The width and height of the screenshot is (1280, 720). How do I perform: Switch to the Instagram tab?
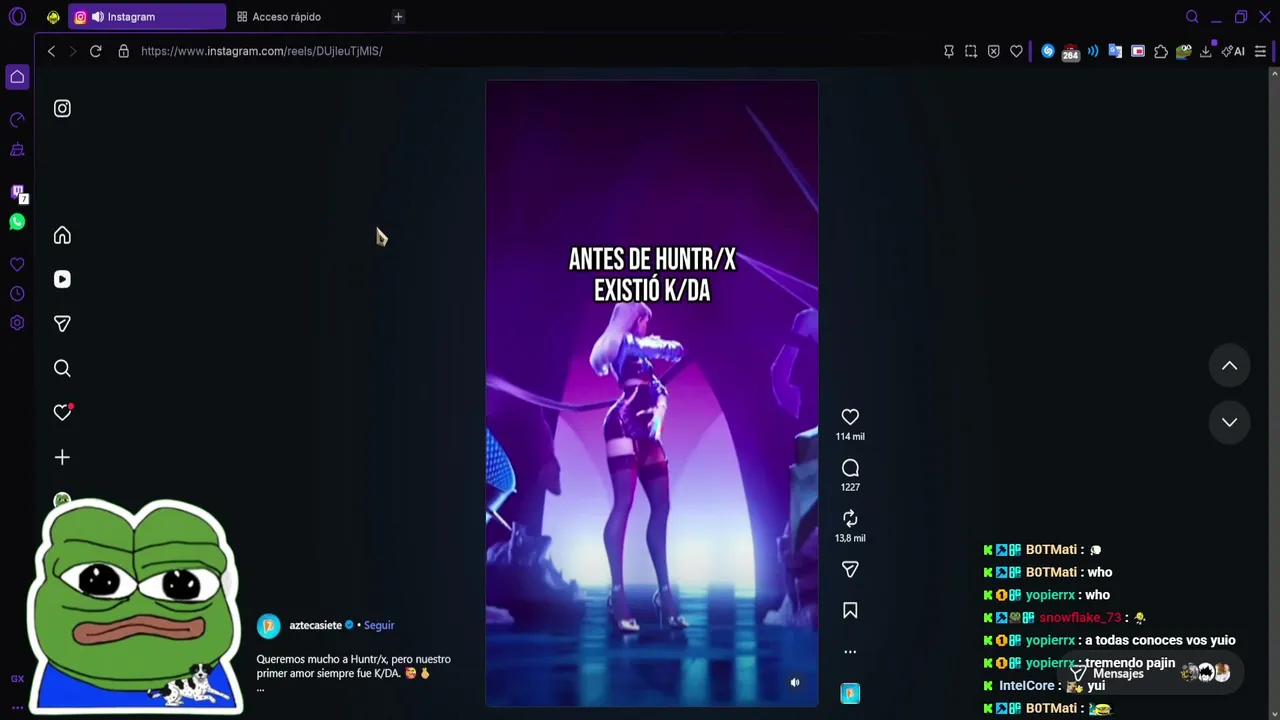click(147, 17)
